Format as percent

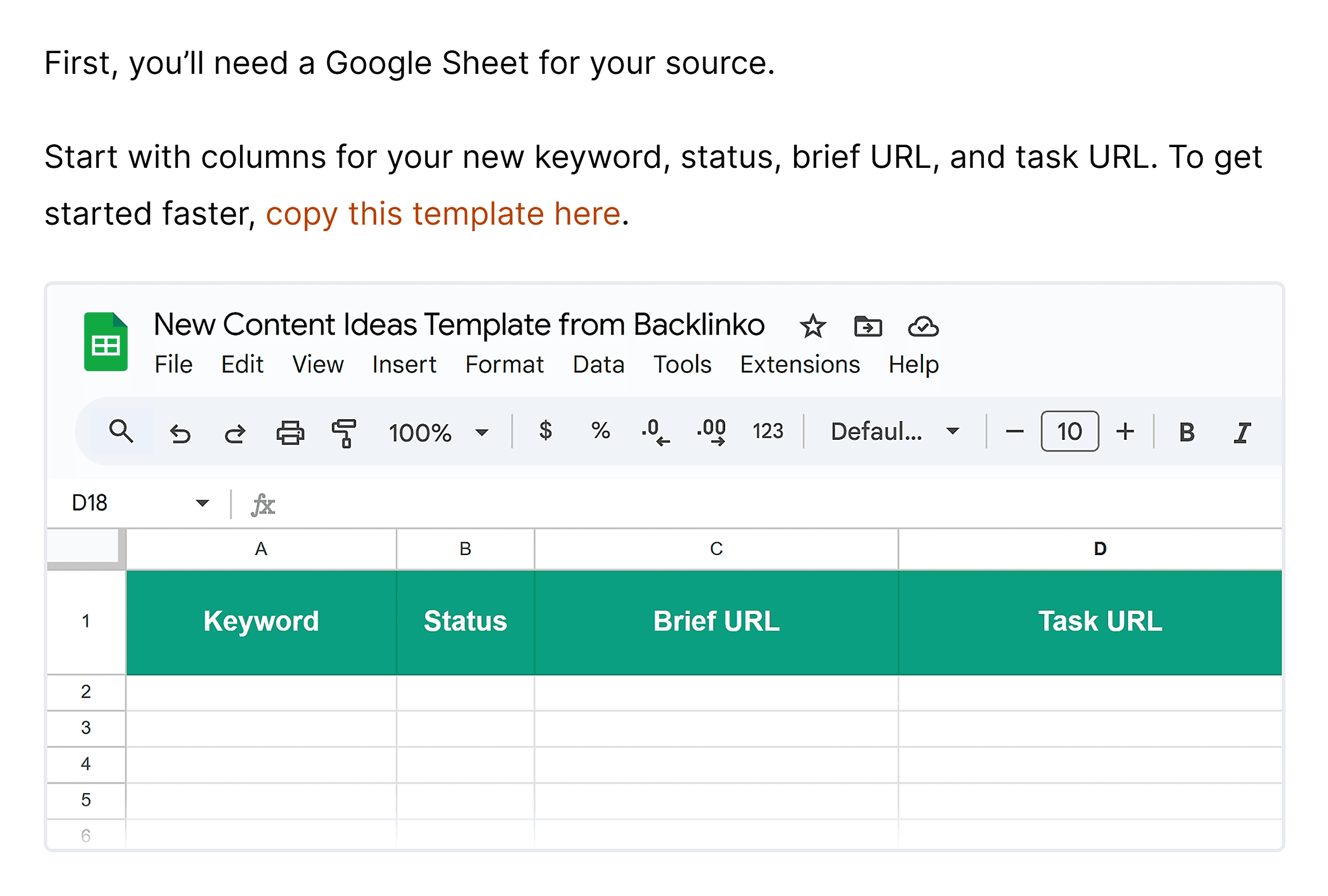[600, 430]
